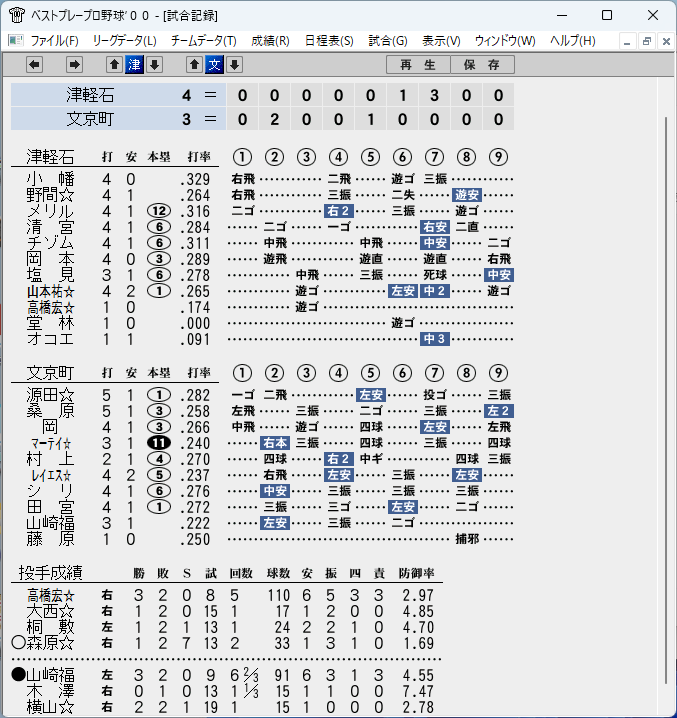This screenshot has height=718, width=677.
Task: Select the blue 文 team icon
Action: 214,65
